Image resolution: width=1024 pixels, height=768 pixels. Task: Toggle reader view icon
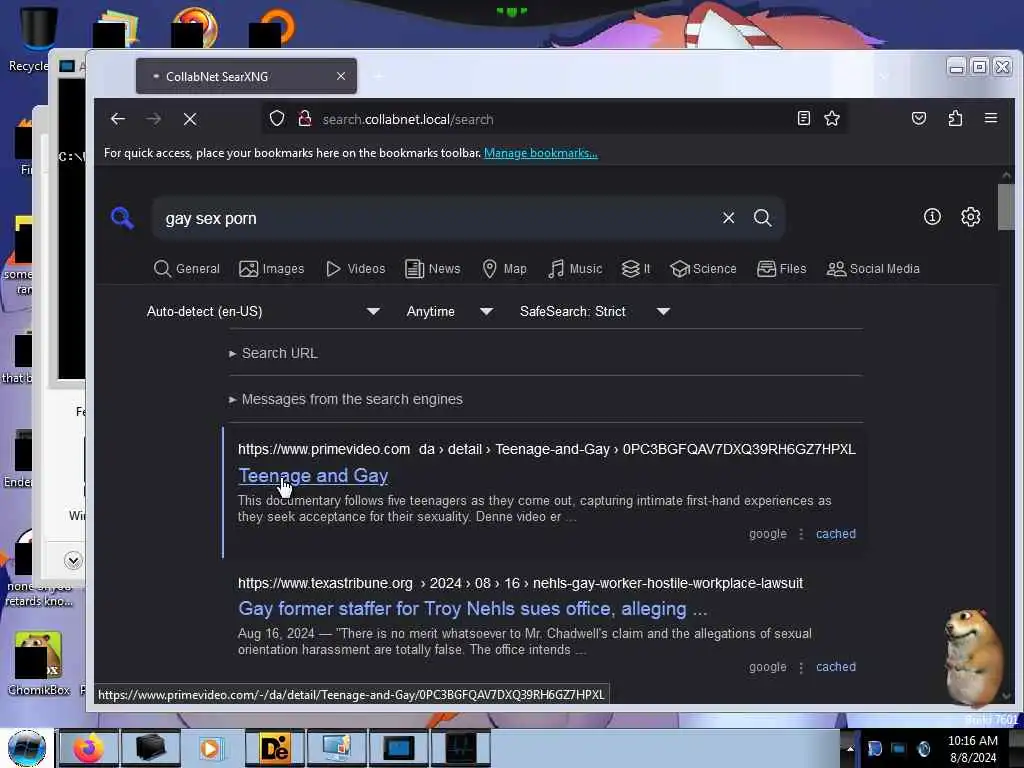point(804,118)
